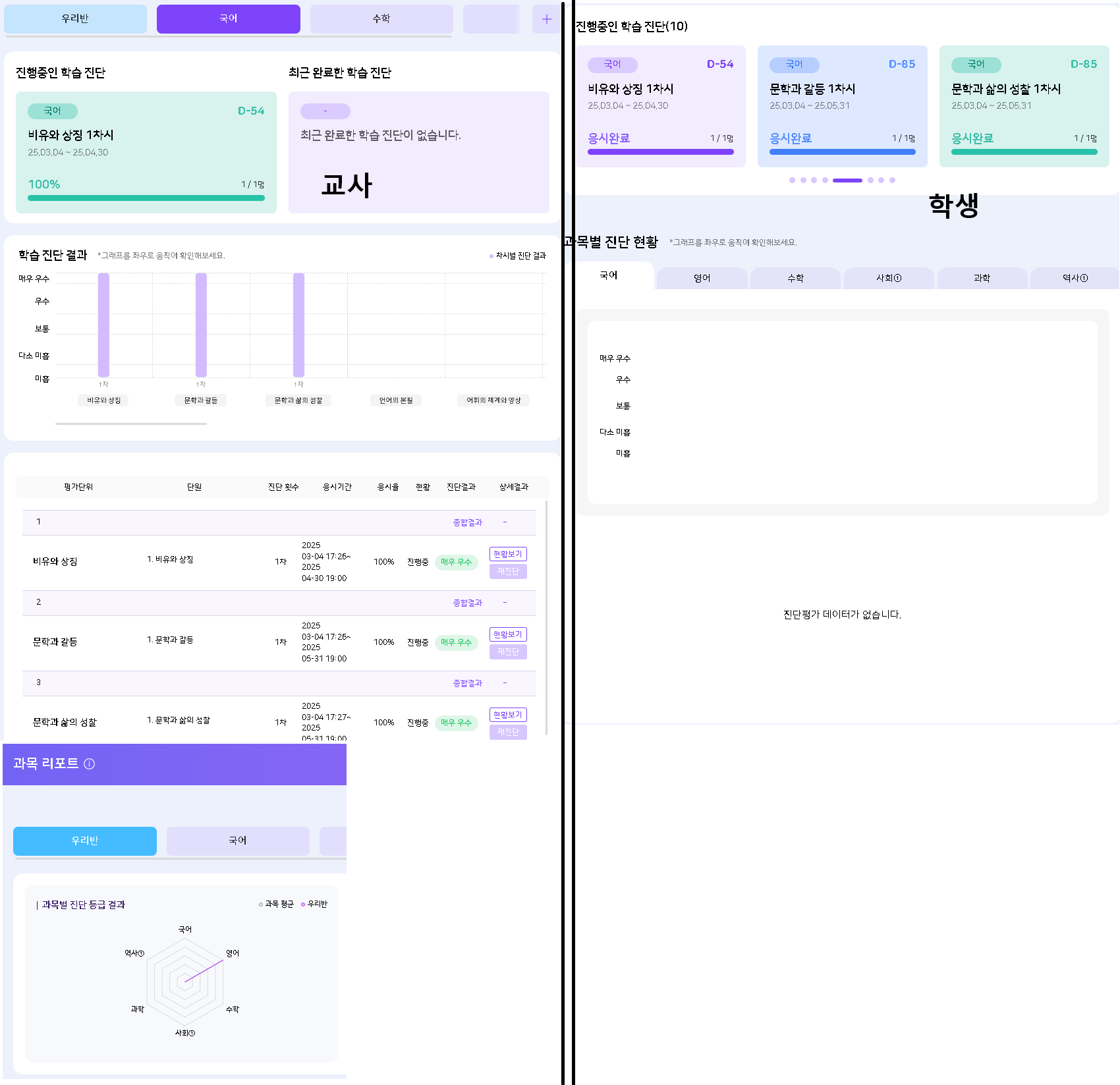The height and width of the screenshot is (1085, 1120).
Task: Switch to the 영어 tab in 과목별 진단 현황
Action: tap(702, 278)
